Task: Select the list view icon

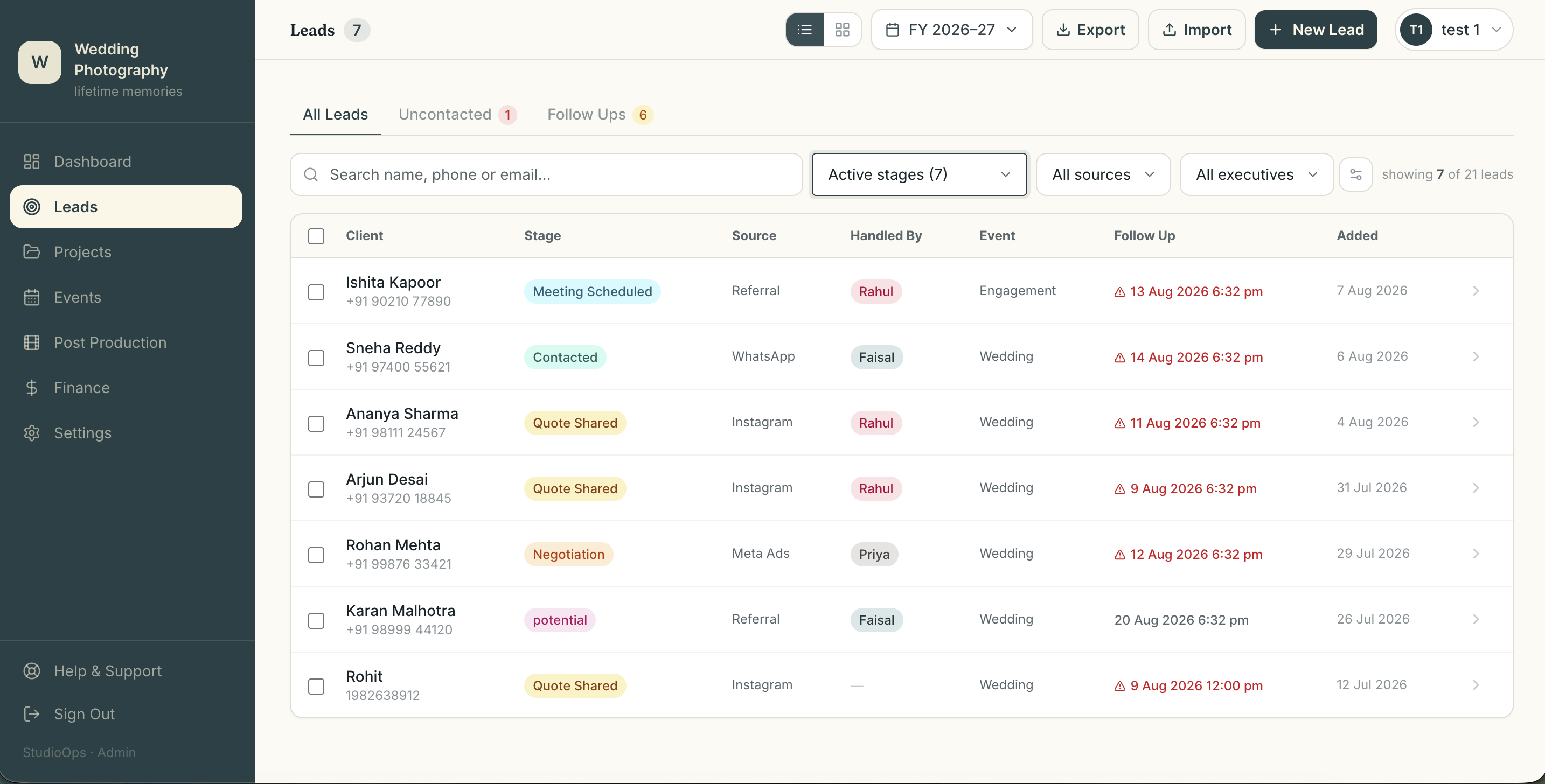Action: (x=805, y=30)
